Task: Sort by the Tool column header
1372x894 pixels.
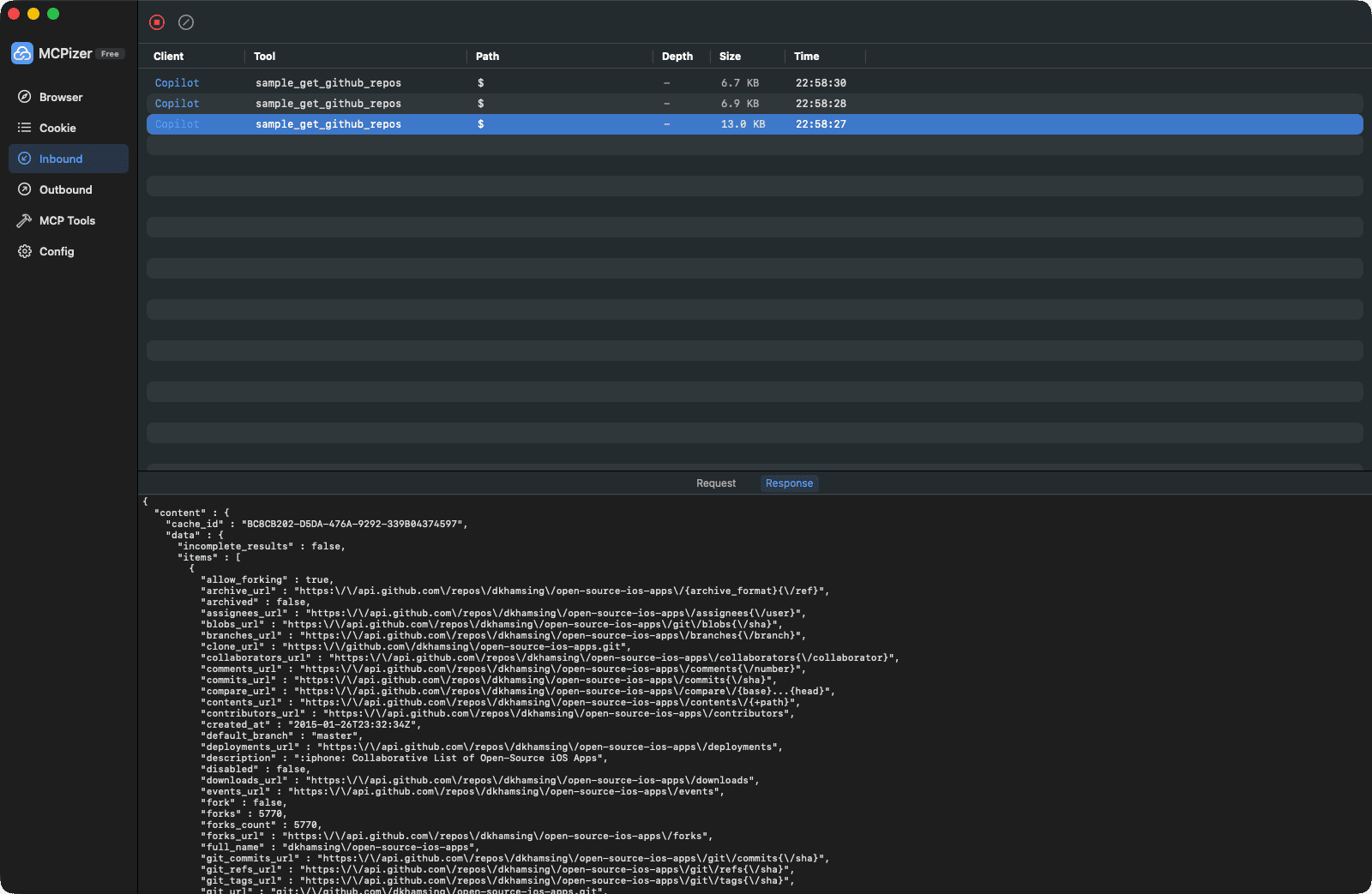Action: coord(264,57)
